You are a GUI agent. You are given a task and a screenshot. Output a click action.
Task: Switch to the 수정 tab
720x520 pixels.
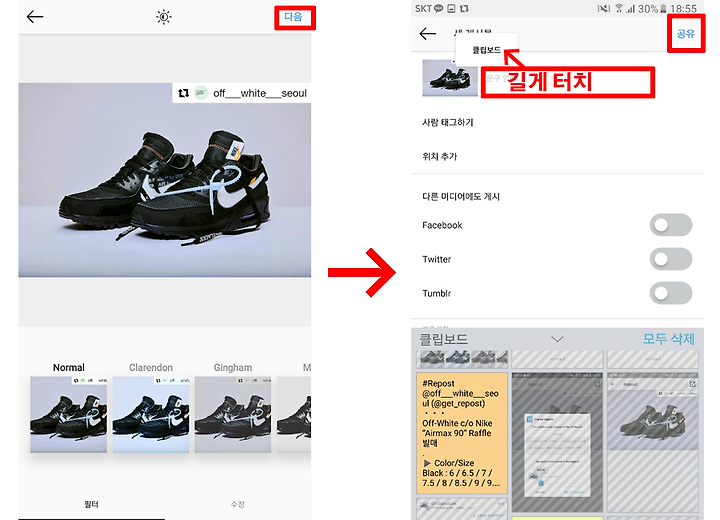[x=237, y=504]
